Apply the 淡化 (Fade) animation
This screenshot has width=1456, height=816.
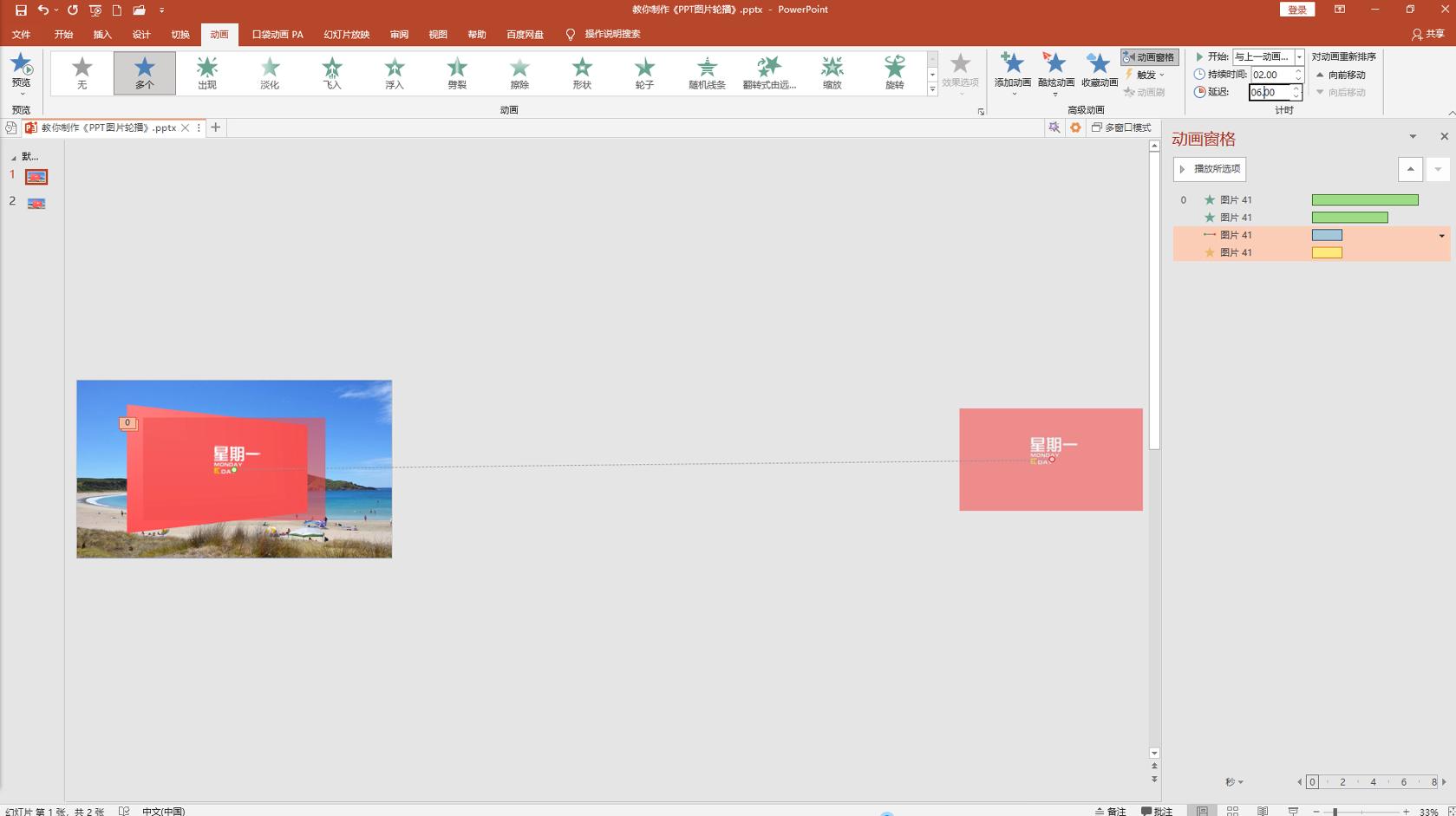pyautogui.click(x=270, y=73)
